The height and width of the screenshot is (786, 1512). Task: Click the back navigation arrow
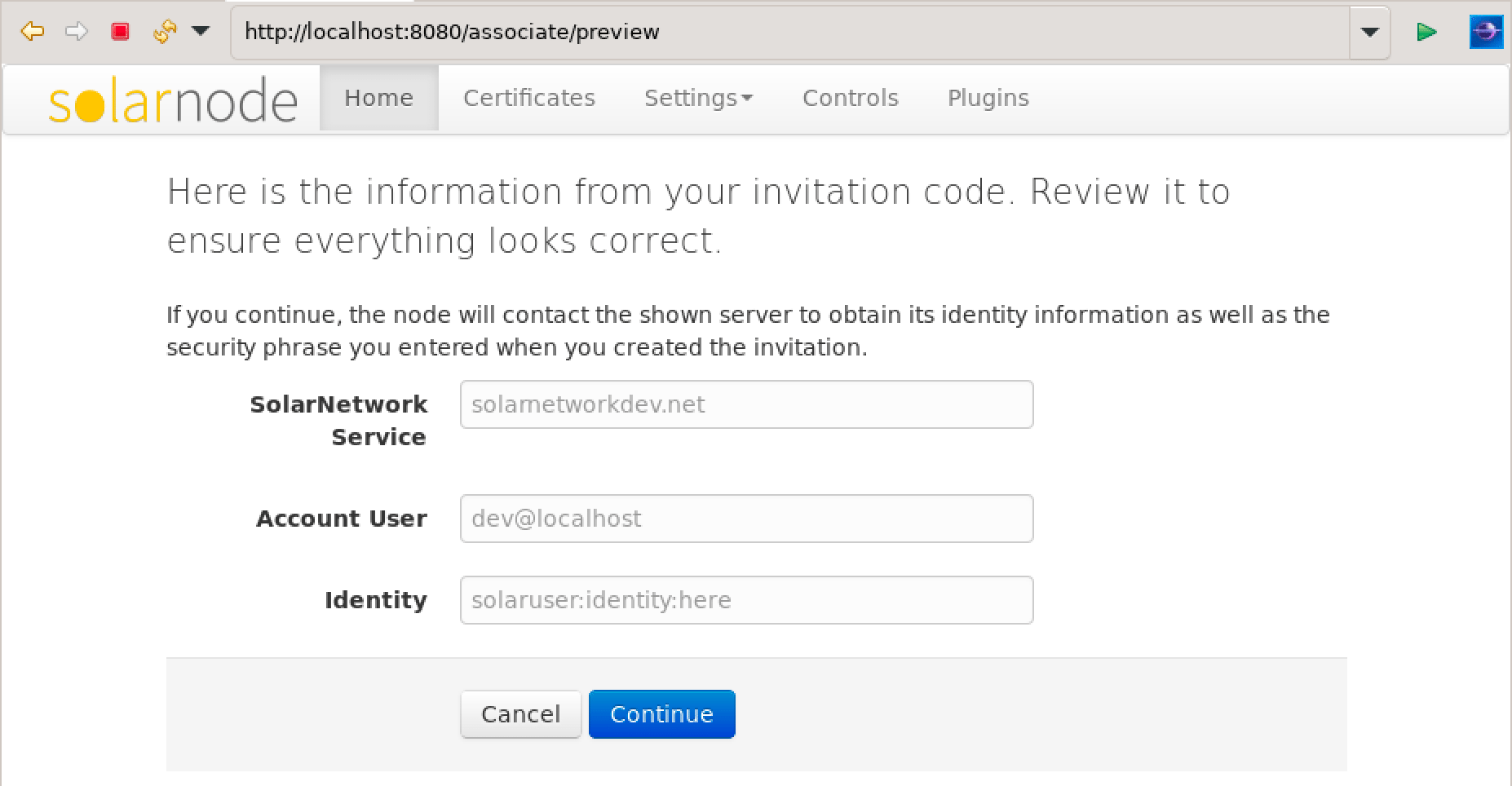coord(32,31)
